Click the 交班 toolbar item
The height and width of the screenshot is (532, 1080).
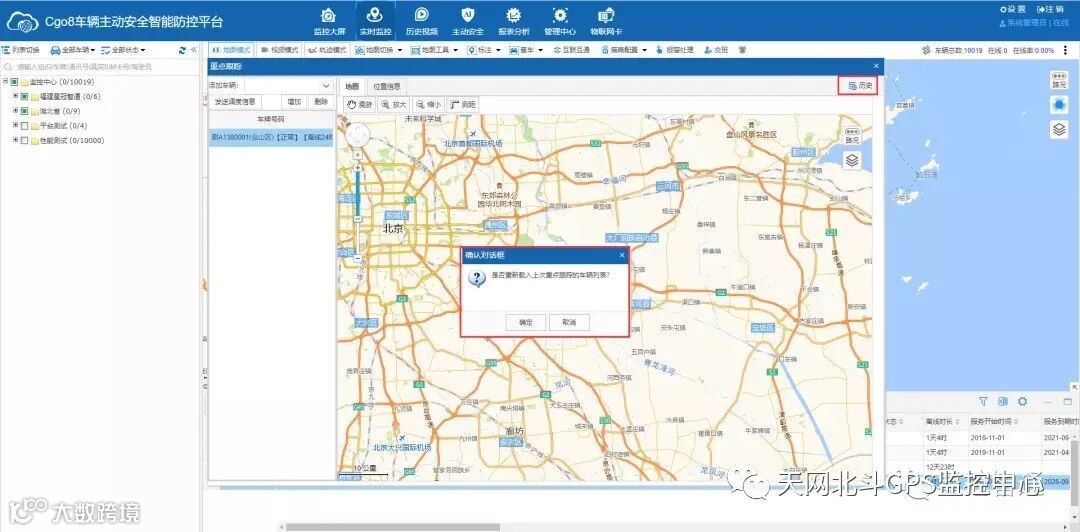coord(716,50)
